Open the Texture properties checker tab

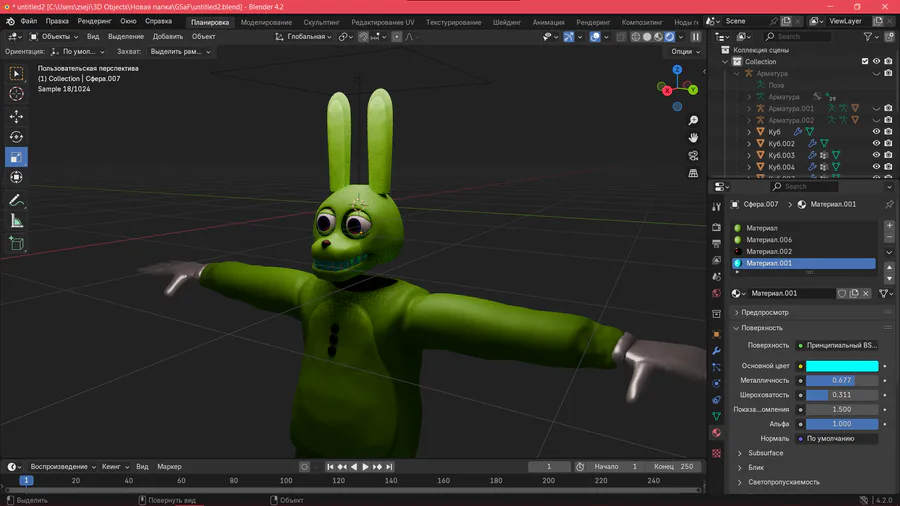[716, 453]
